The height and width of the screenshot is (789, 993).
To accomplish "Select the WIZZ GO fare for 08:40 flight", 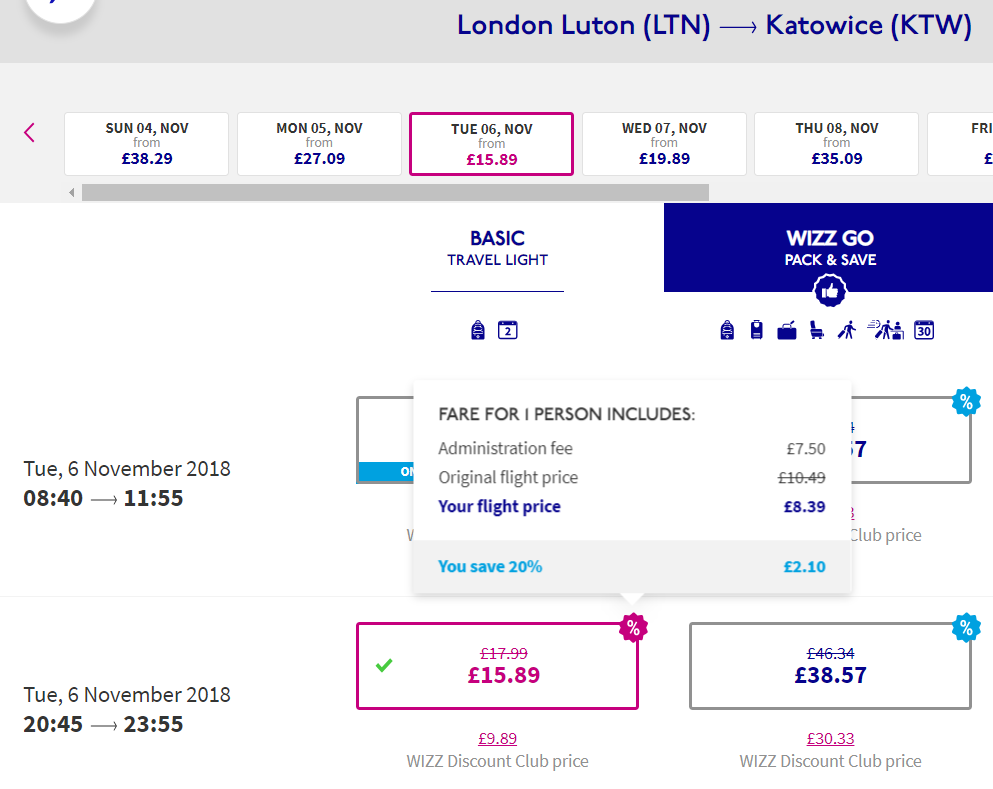I will tap(912, 440).
